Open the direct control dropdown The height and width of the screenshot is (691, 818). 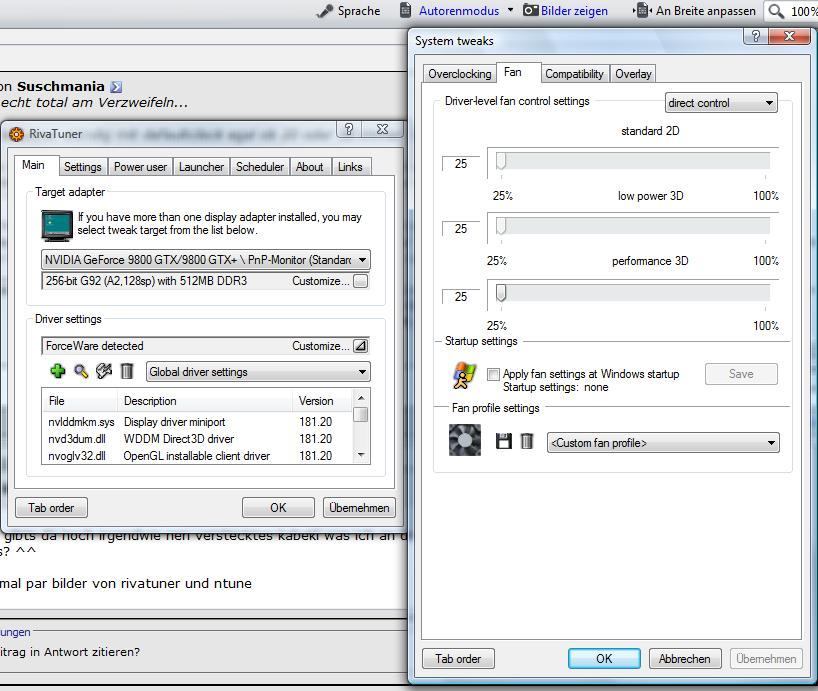[x=721, y=103]
